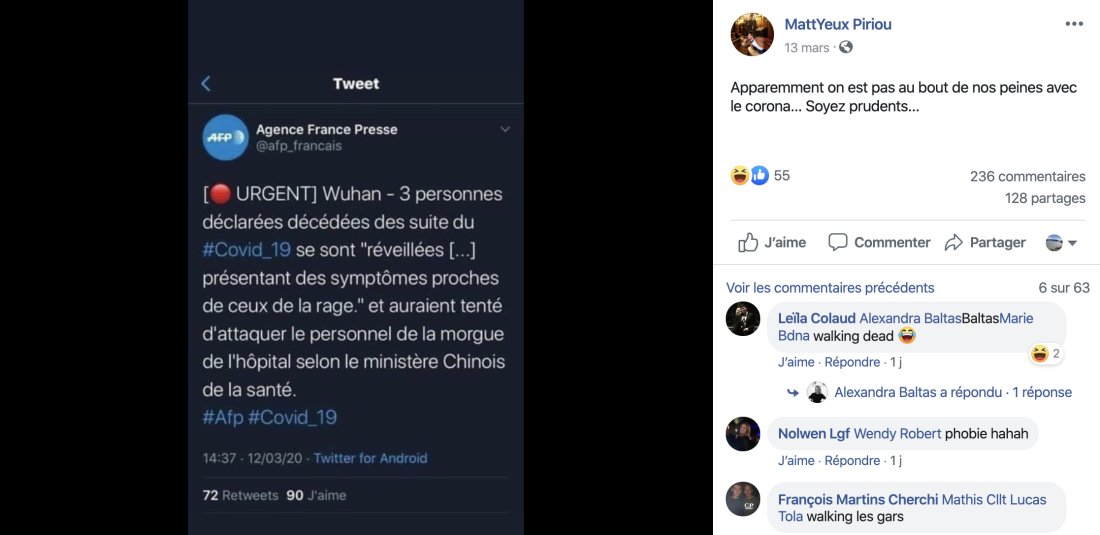Screen dimensions: 1100x535
Task: Open the comment-as profile selector dropdown
Action: click(1061, 243)
